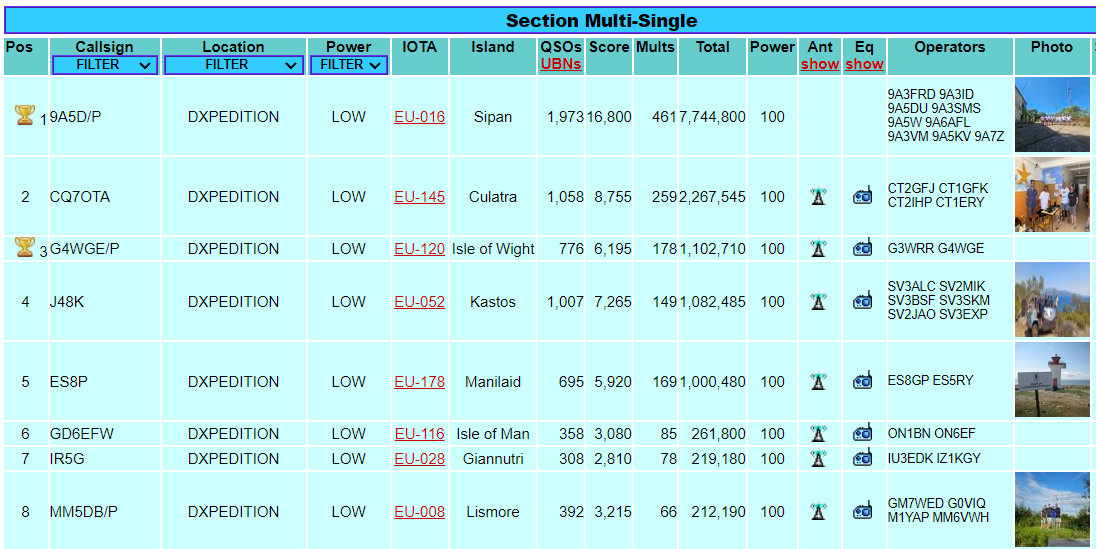Open antenna icon for GD6EFW

point(818,434)
